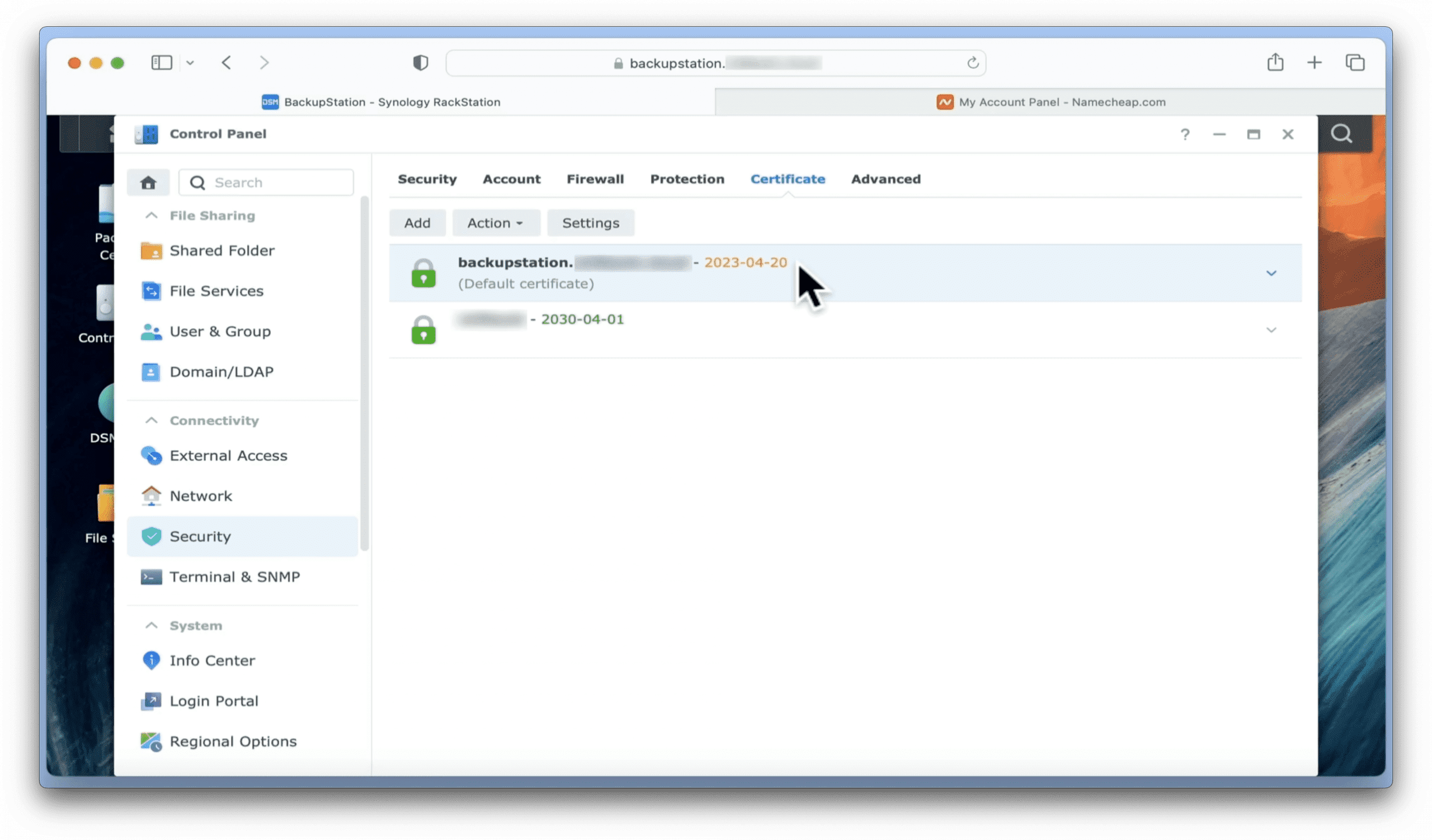Viewport: 1432px width, 840px height.
Task: Select the Certificate tab
Action: pos(788,179)
